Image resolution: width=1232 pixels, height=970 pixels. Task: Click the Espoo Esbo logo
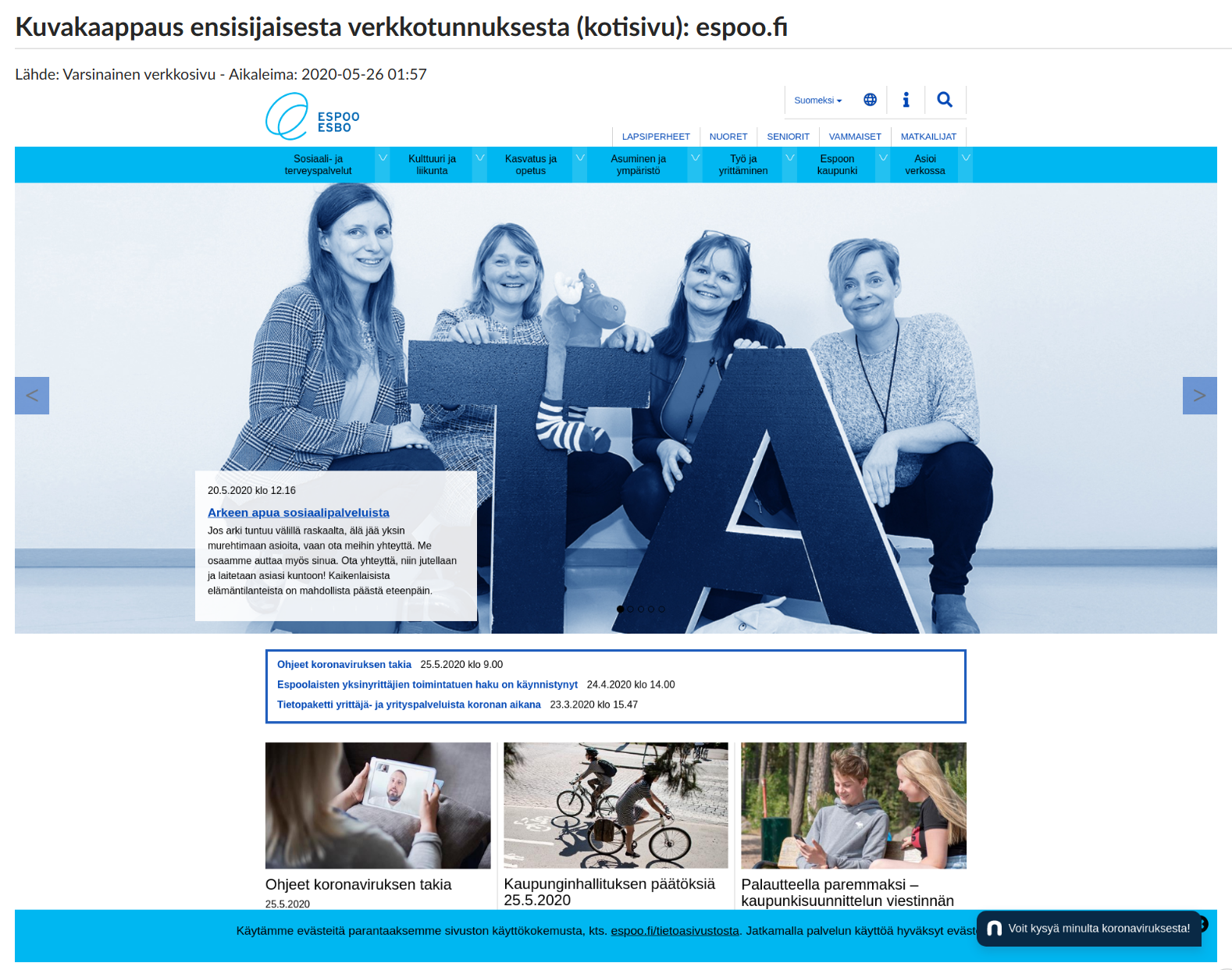(312, 117)
